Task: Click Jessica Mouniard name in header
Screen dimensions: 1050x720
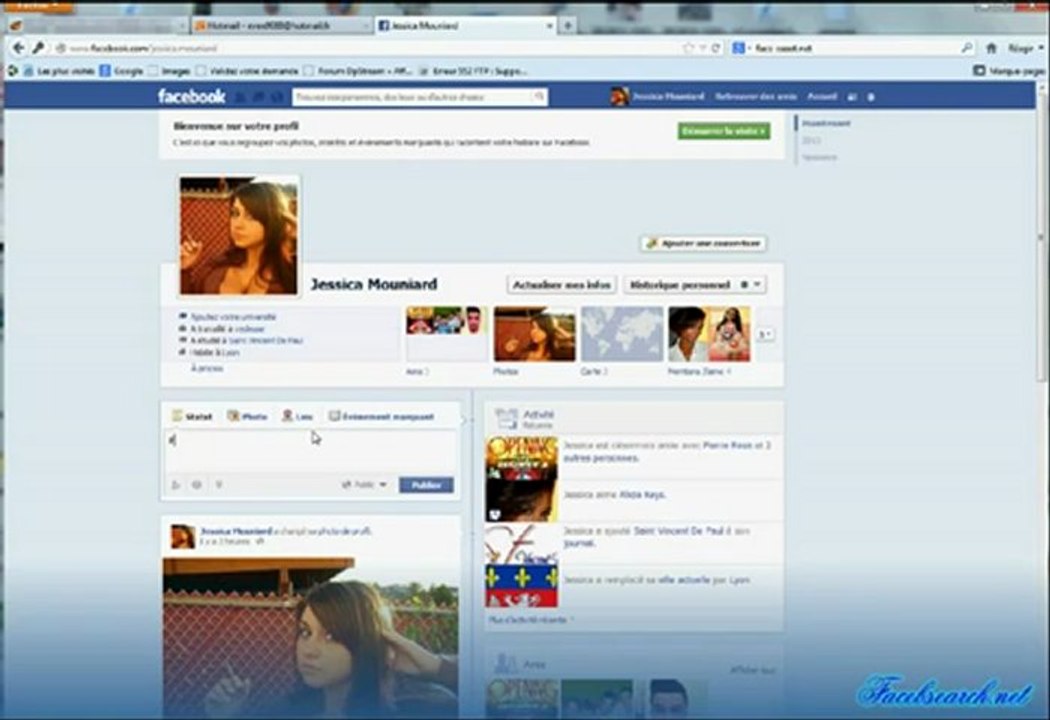Action: [668, 96]
